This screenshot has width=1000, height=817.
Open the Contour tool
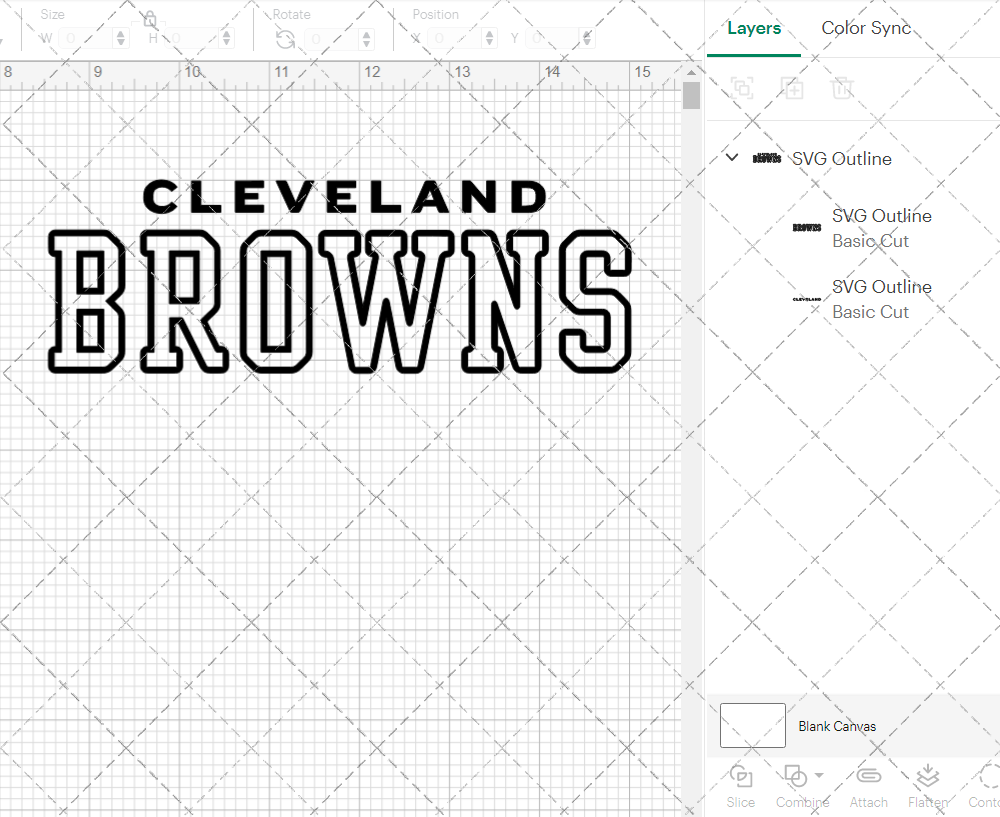[988, 785]
